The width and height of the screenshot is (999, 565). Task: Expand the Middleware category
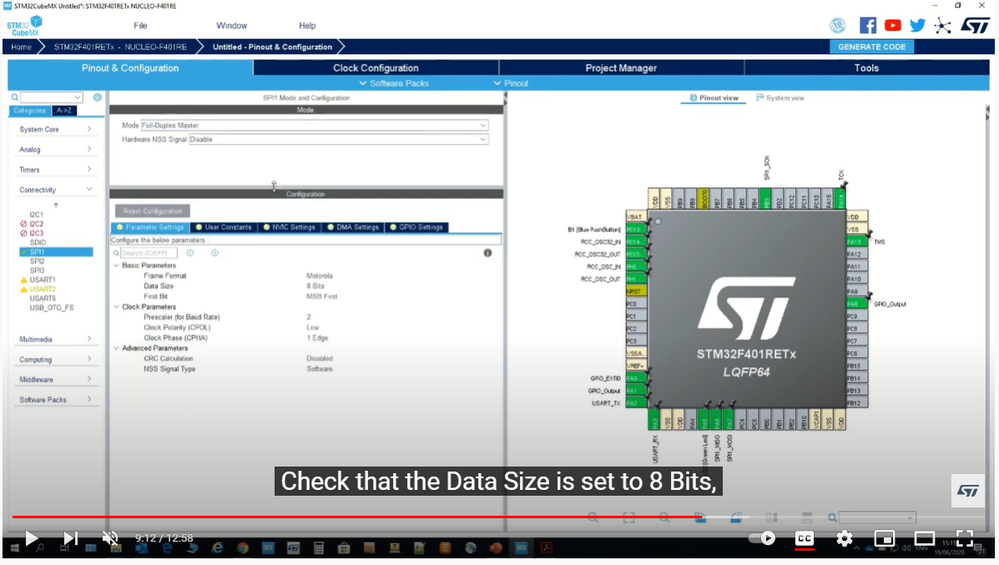[x=55, y=380]
